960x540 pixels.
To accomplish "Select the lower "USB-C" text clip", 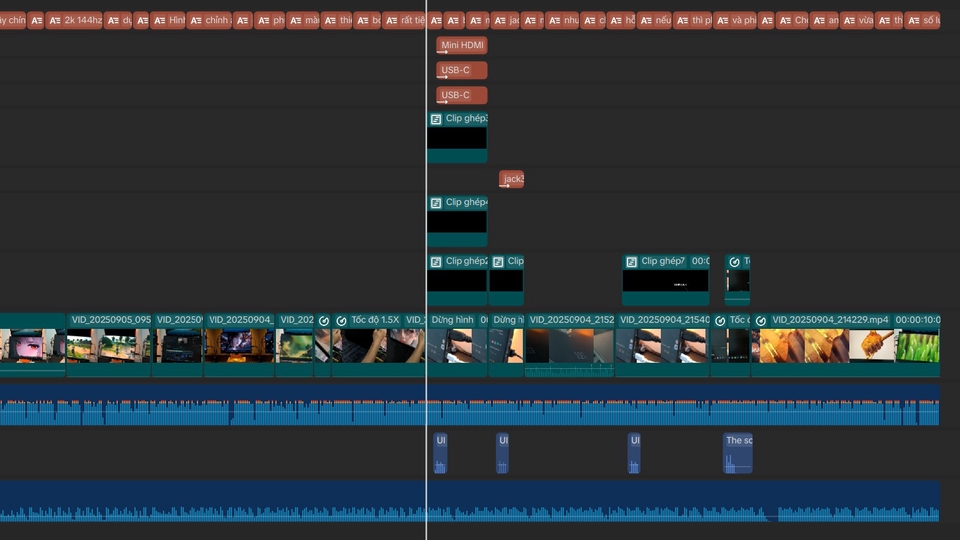I will point(462,95).
